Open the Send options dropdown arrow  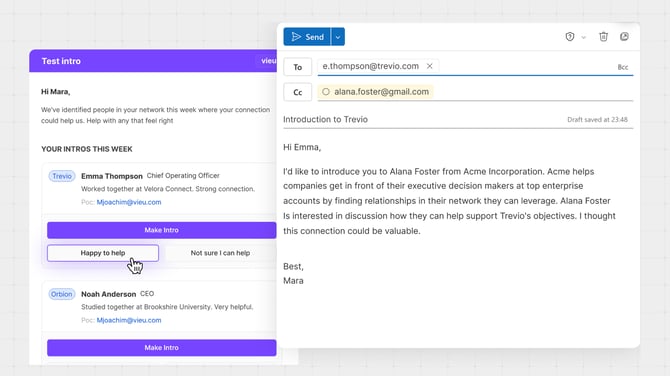tap(338, 37)
